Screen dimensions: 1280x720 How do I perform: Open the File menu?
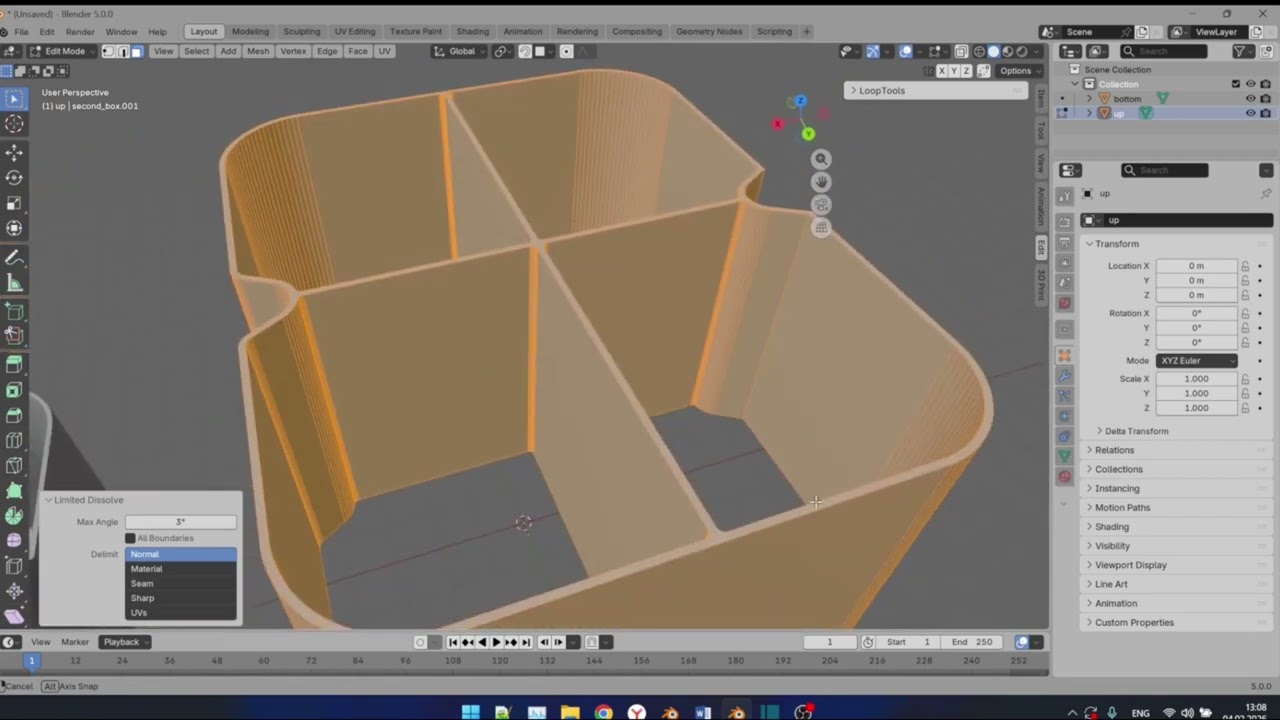pos(21,32)
